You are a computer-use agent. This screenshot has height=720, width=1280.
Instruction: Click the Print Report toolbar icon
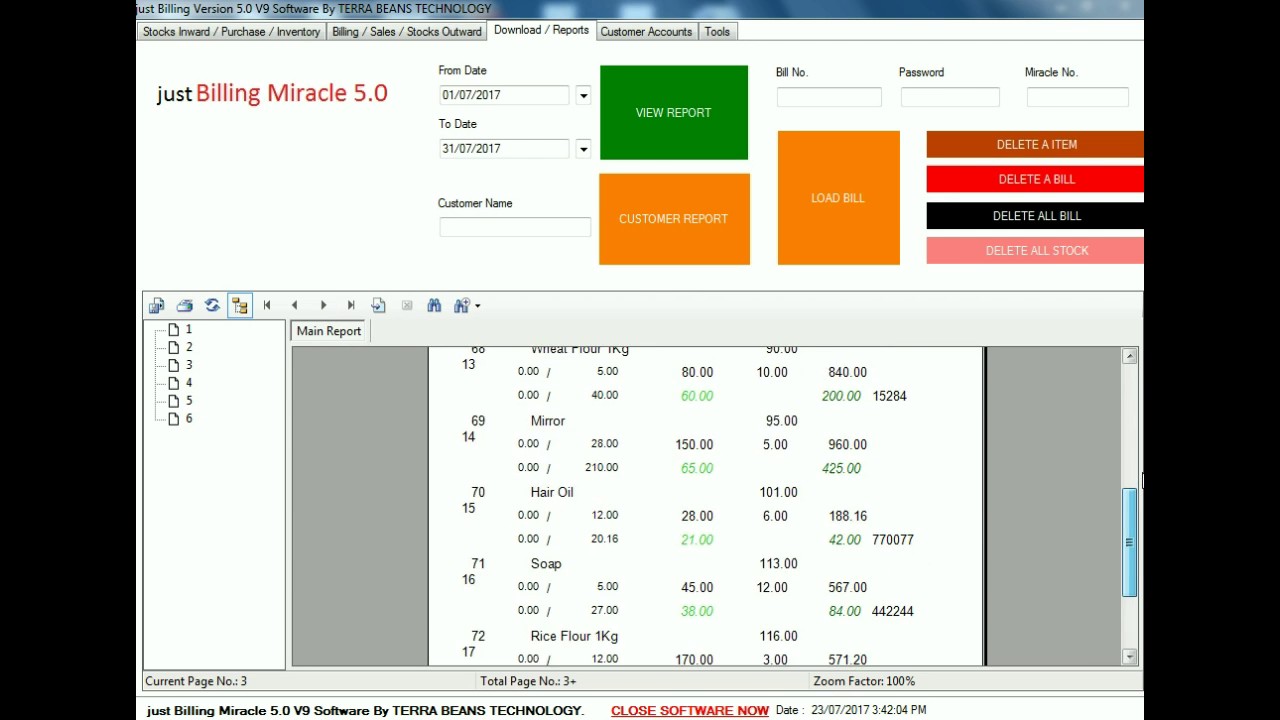click(184, 306)
